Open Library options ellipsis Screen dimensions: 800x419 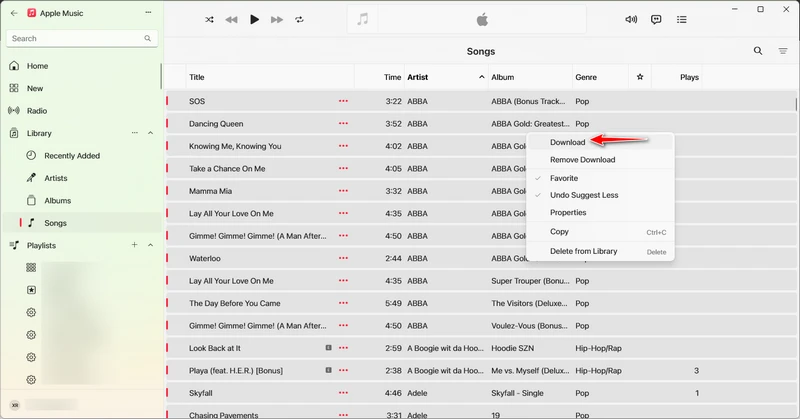coord(135,133)
